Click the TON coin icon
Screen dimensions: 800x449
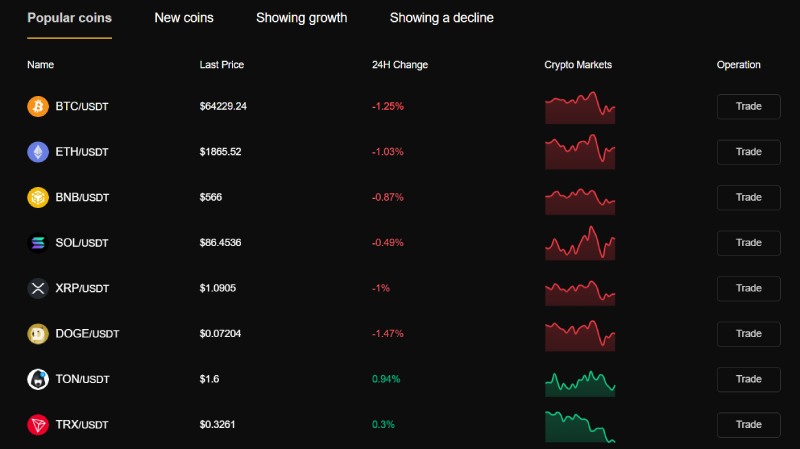tap(38, 379)
